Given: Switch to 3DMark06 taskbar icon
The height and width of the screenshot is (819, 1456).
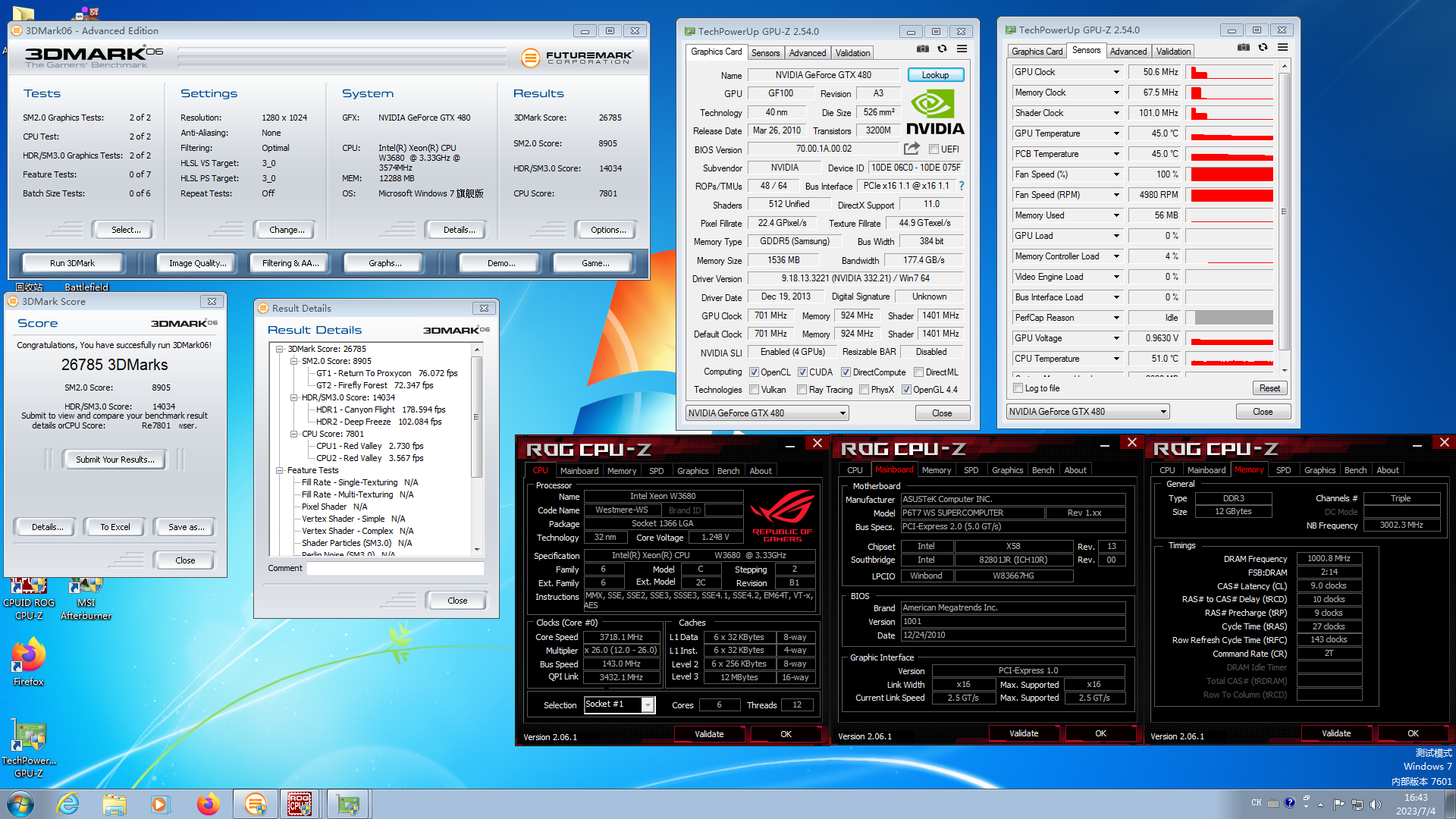Looking at the screenshot, I should click(256, 804).
